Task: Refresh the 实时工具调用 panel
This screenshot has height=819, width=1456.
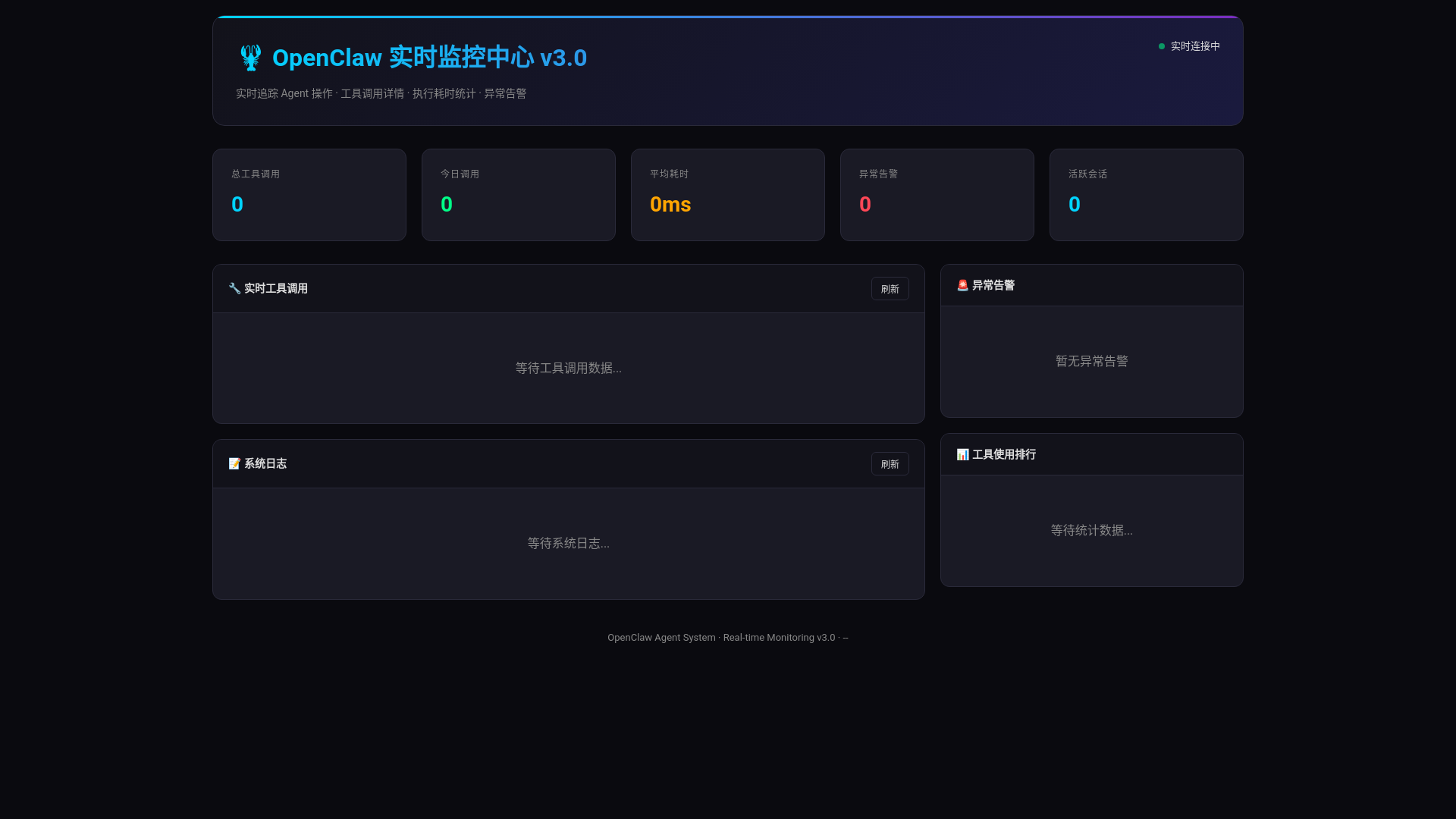Action: (890, 289)
